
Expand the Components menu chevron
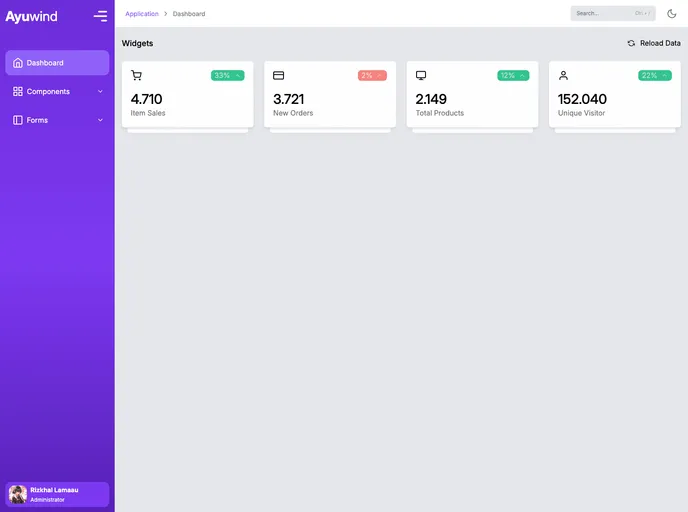pyautogui.click(x=100, y=92)
